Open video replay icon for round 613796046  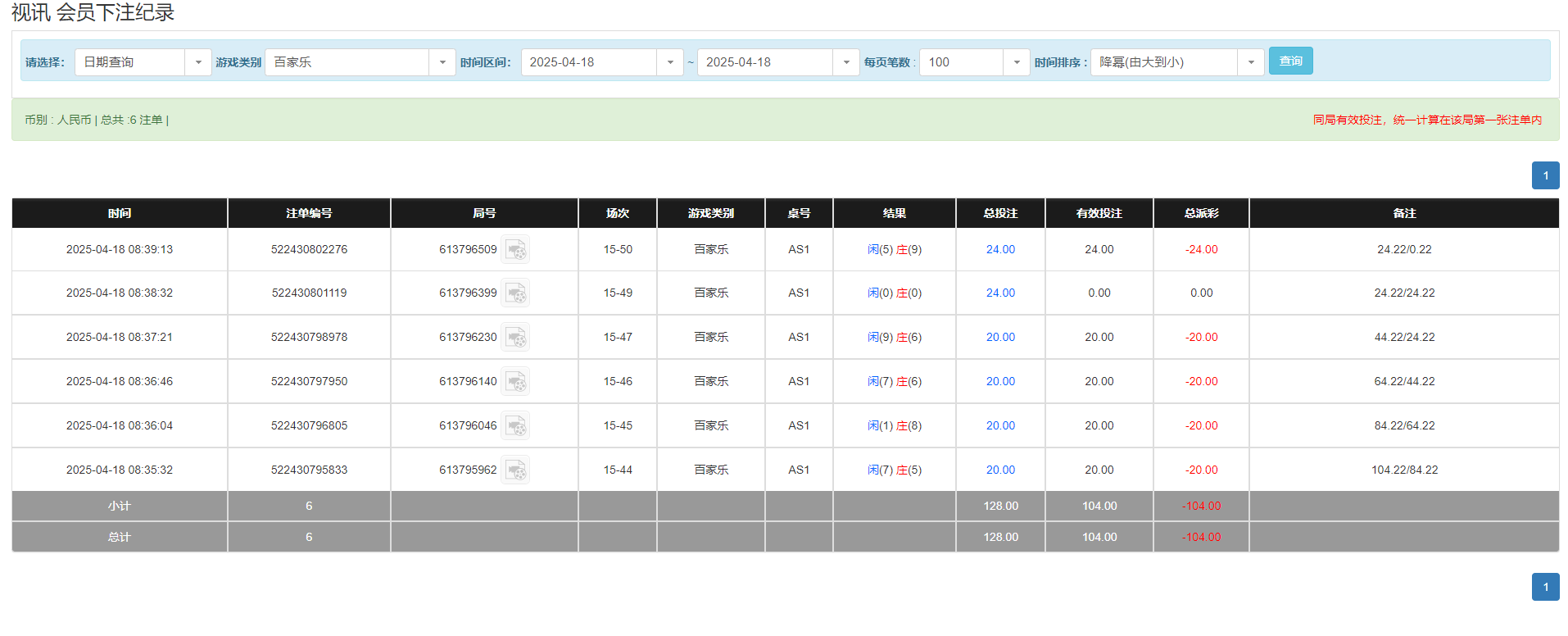(515, 426)
